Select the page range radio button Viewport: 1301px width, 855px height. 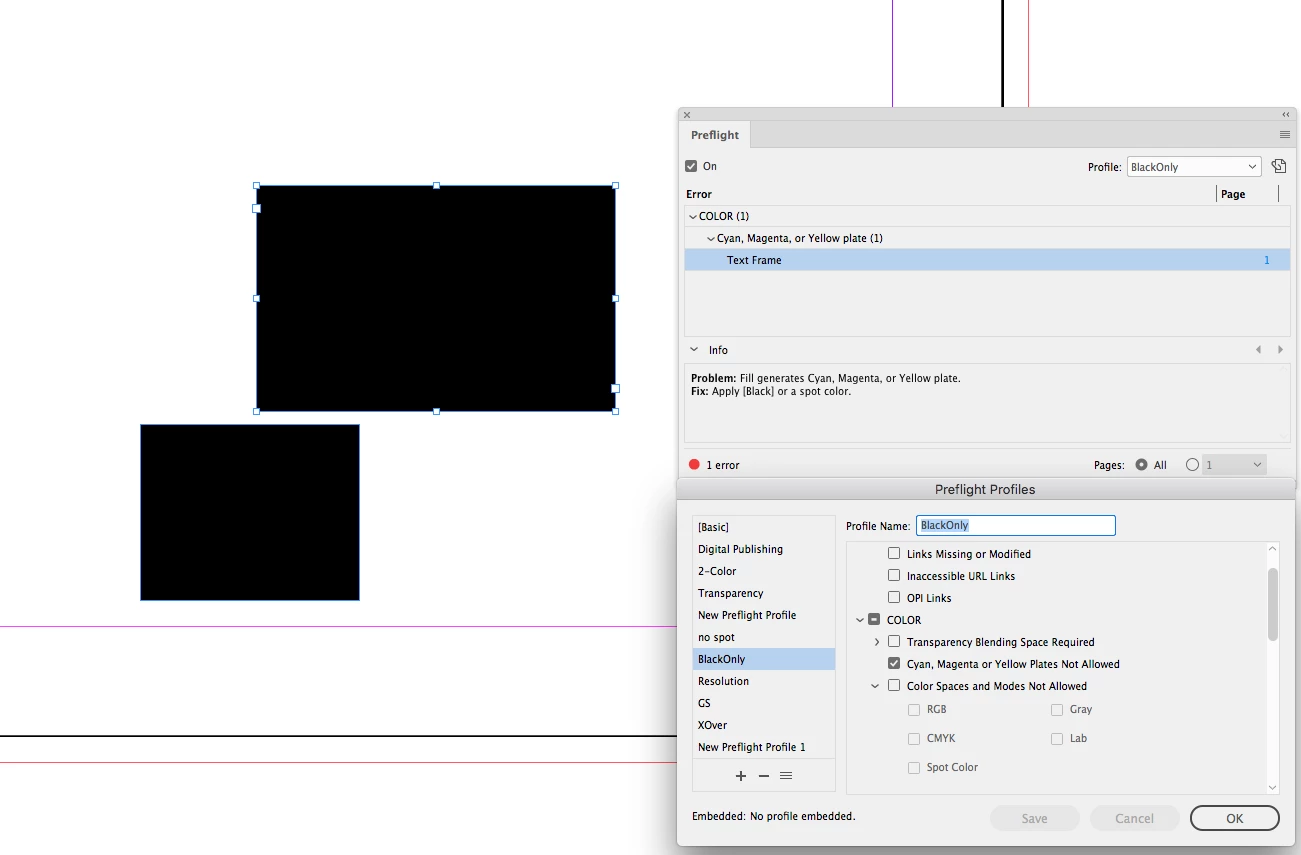coord(1192,465)
